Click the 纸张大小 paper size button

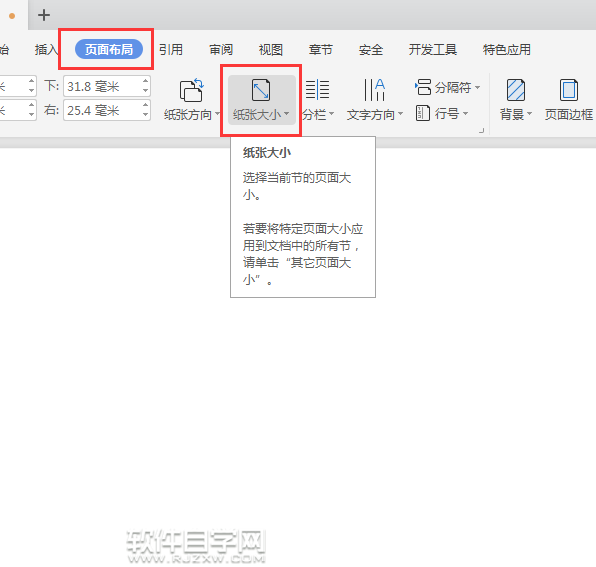262,100
